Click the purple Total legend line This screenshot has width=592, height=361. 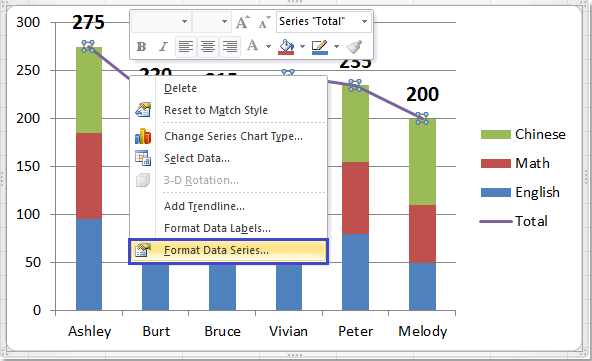click(496, 221)
